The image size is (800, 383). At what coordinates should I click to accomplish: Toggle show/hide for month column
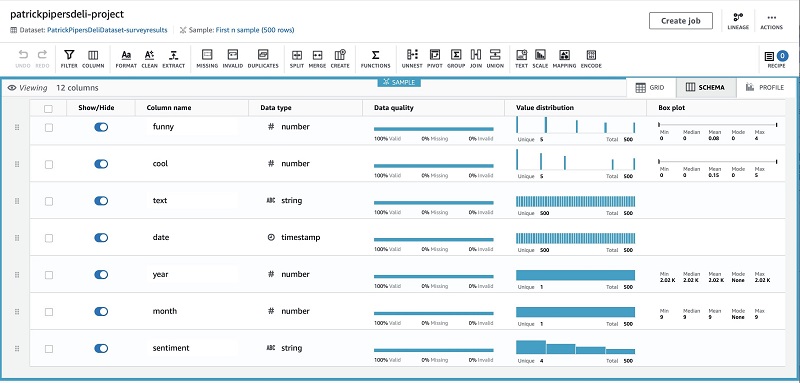click(101, 312)
